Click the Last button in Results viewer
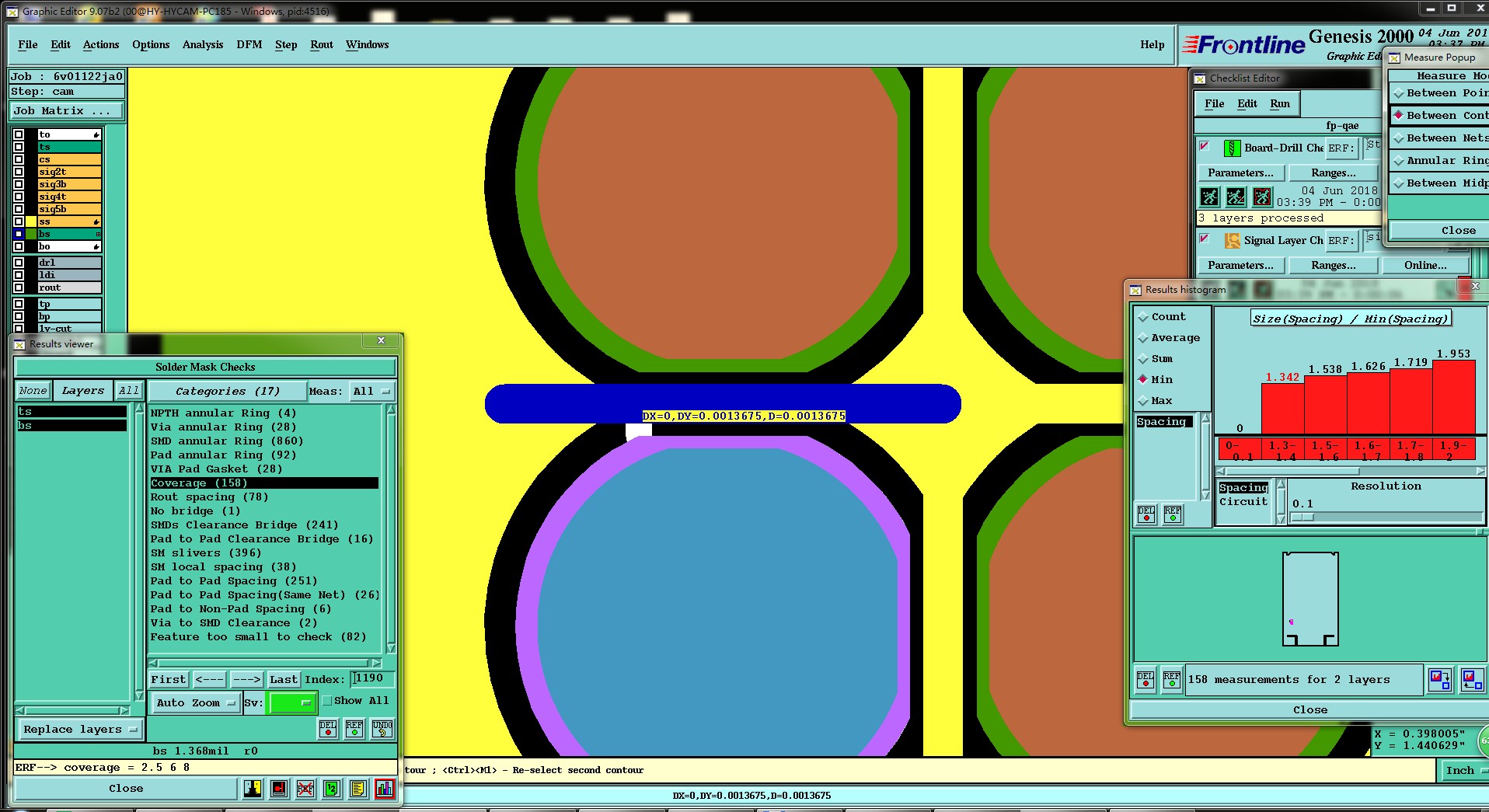Screen dimensions: 1489x812 (283, 679)
